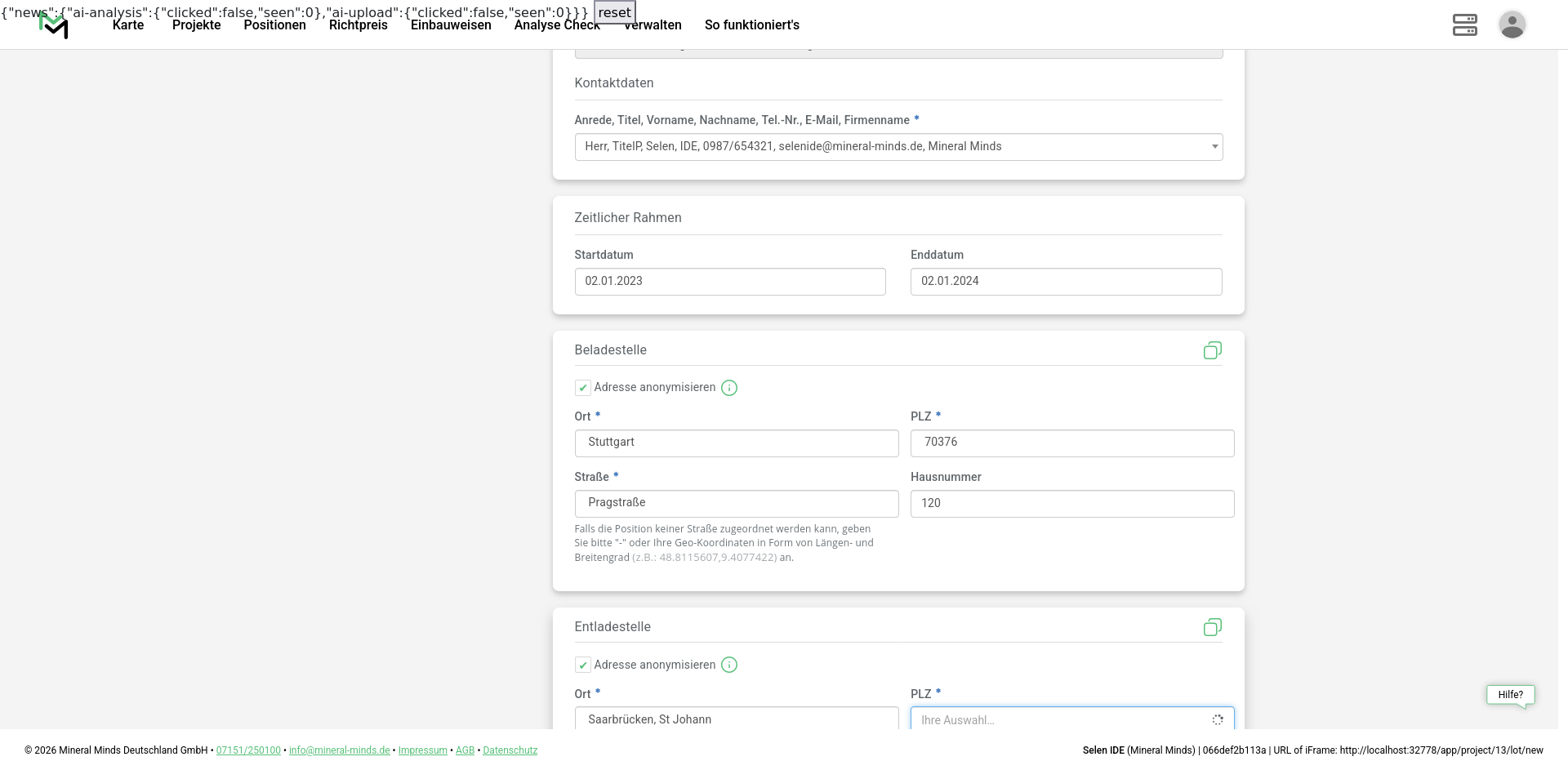Click the Mineral Minds logo icon
Image resolution: width=1568 pixels, height=770 pixels.
coord(54,25)
